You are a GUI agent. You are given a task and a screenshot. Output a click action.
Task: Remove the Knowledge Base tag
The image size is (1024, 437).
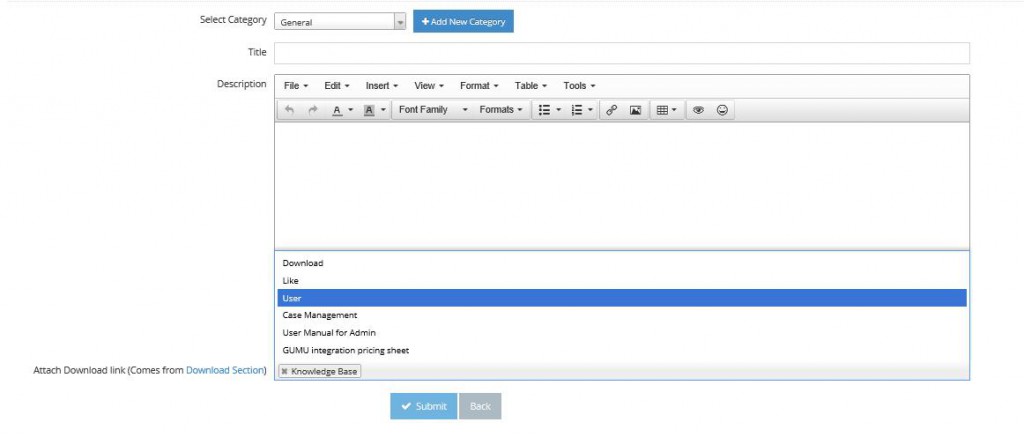pos(285,372)
